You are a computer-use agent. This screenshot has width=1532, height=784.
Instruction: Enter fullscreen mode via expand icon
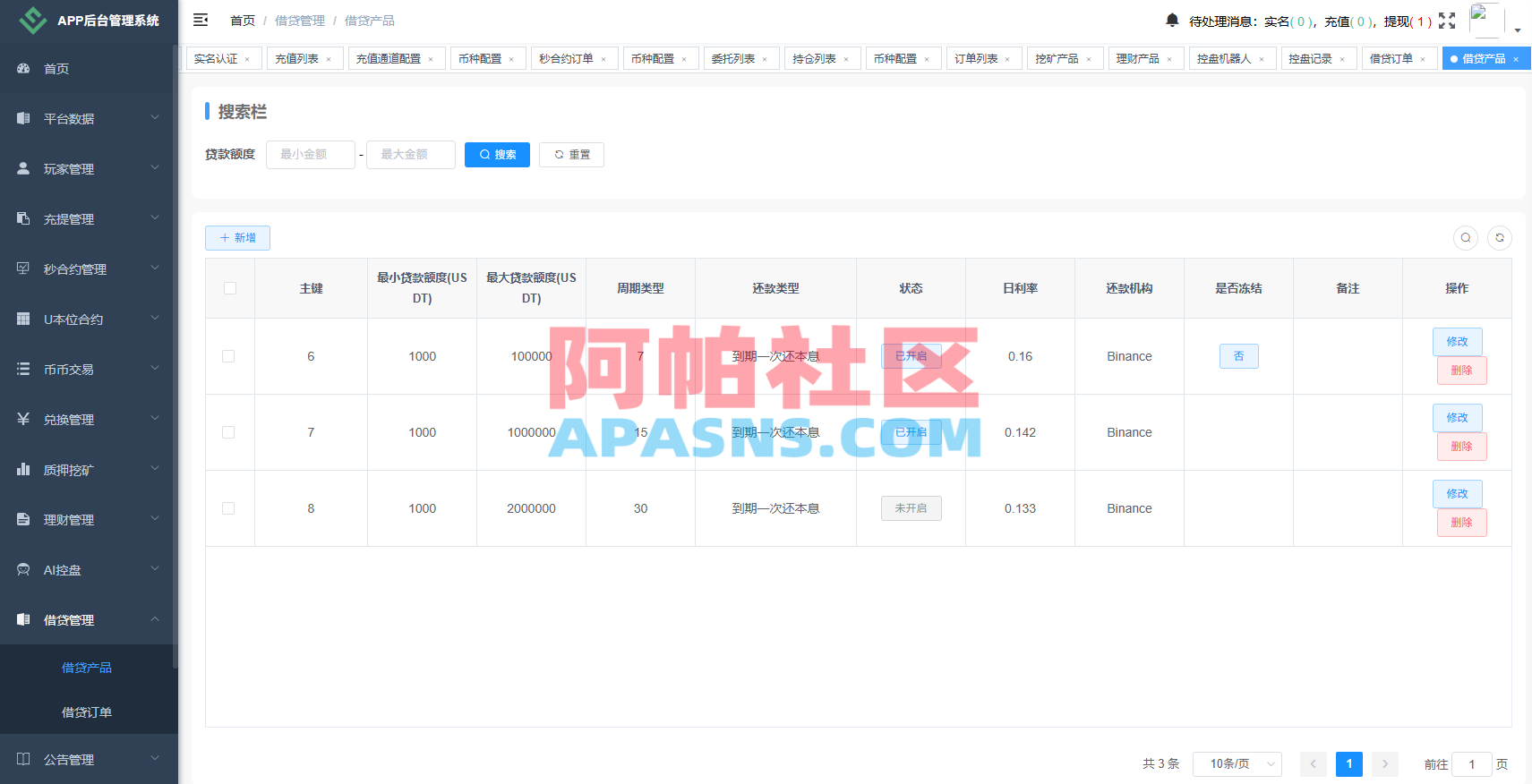point(1447,21)
